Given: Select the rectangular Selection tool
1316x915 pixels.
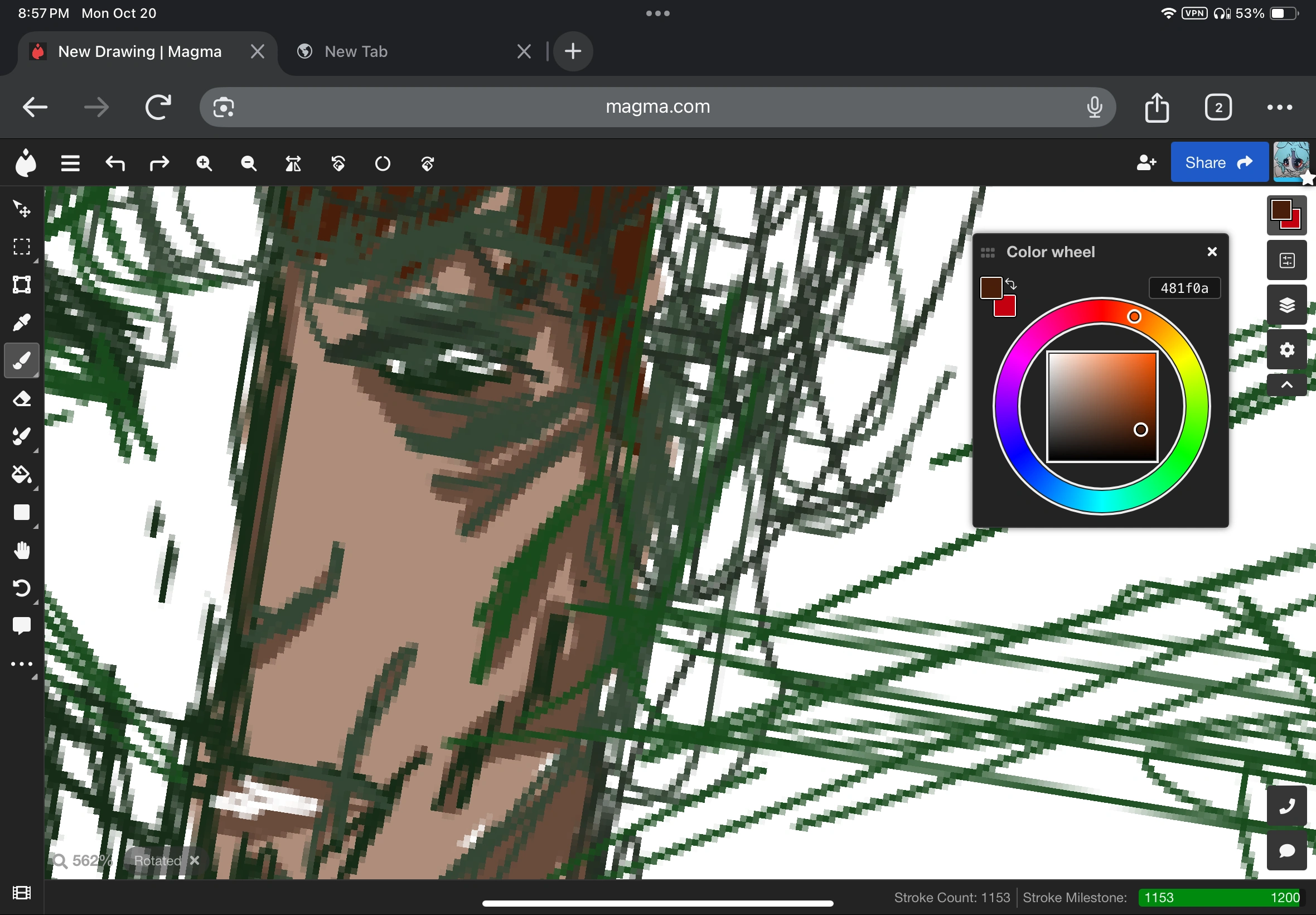Looking at the screenshot, I should [x=21, y=247].
